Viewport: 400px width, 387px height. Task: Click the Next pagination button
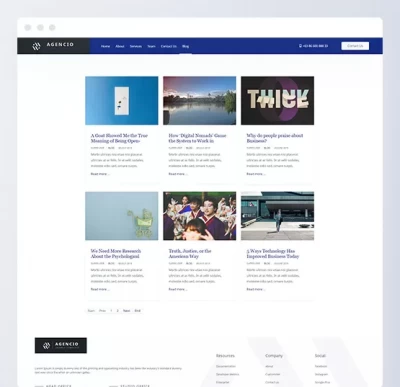(126, 311)
